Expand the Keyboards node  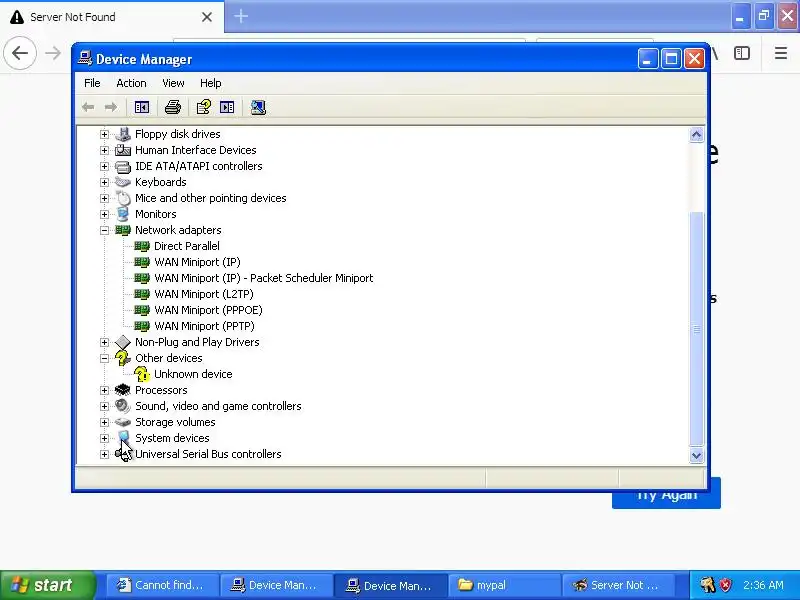click(104, 182)
